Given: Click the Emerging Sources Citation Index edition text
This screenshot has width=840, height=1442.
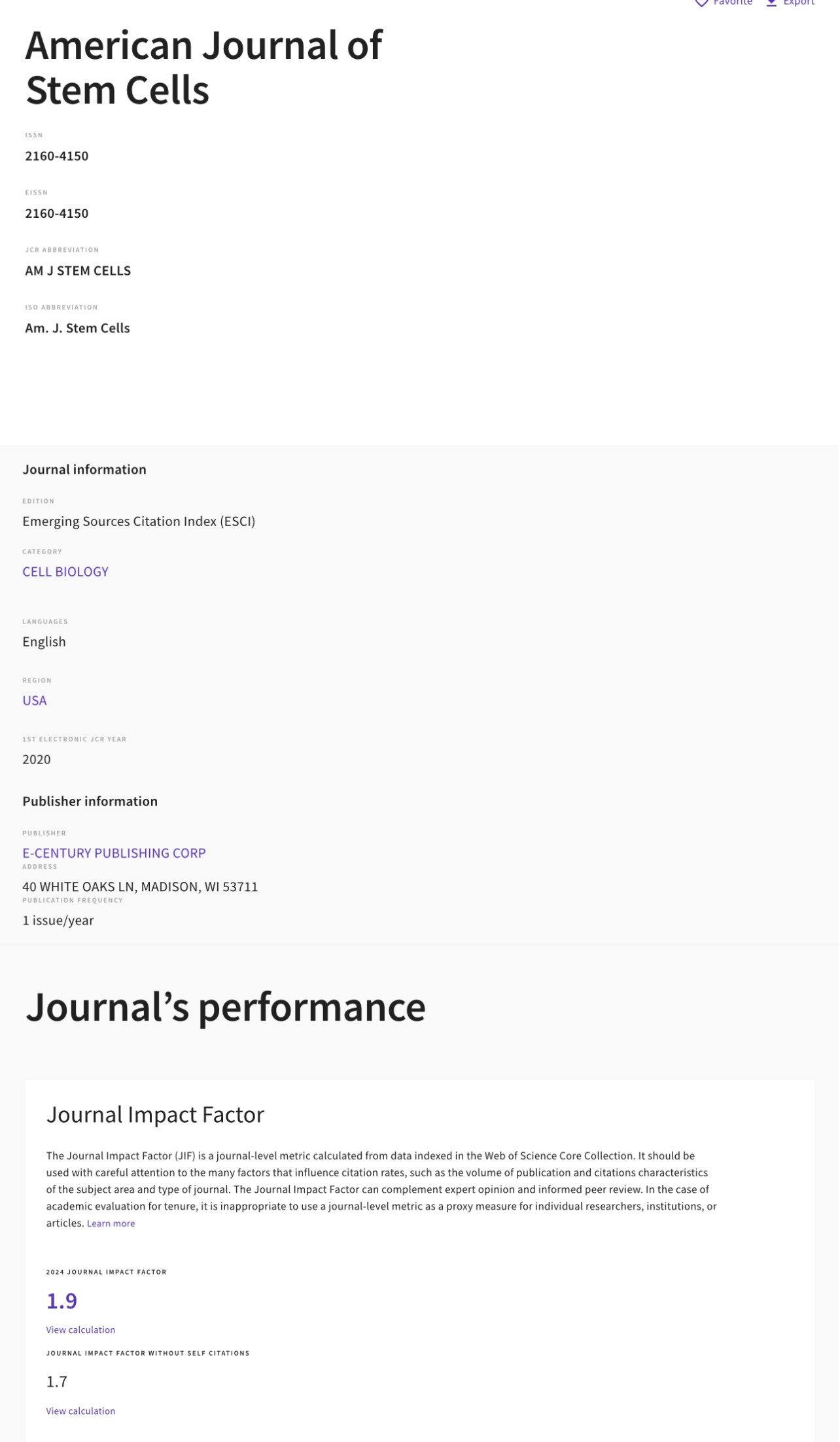Looking at the screenshot, I should [x=139, y=521].
